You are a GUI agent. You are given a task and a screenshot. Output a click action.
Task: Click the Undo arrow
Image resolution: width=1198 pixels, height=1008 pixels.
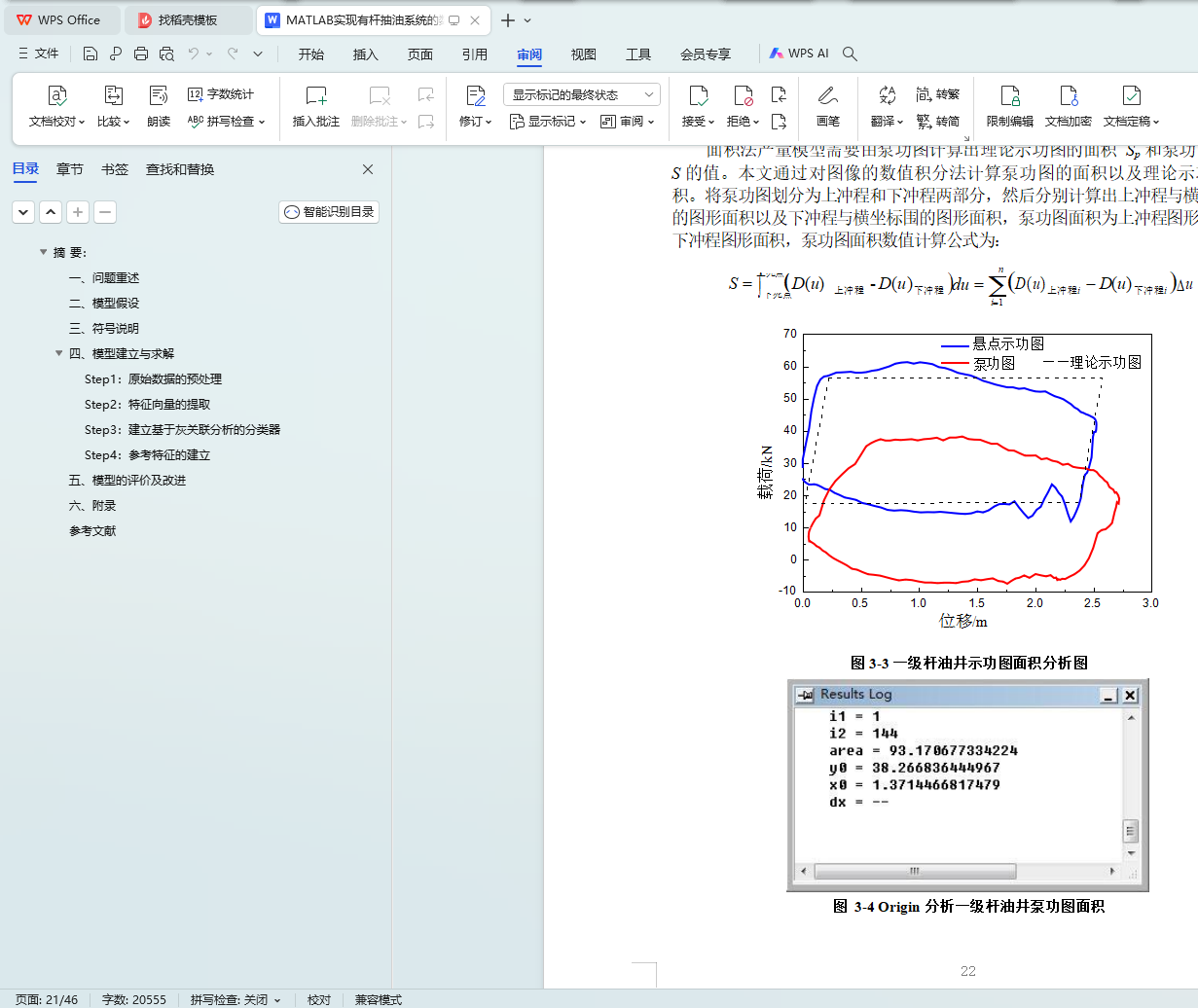point(194,54)
